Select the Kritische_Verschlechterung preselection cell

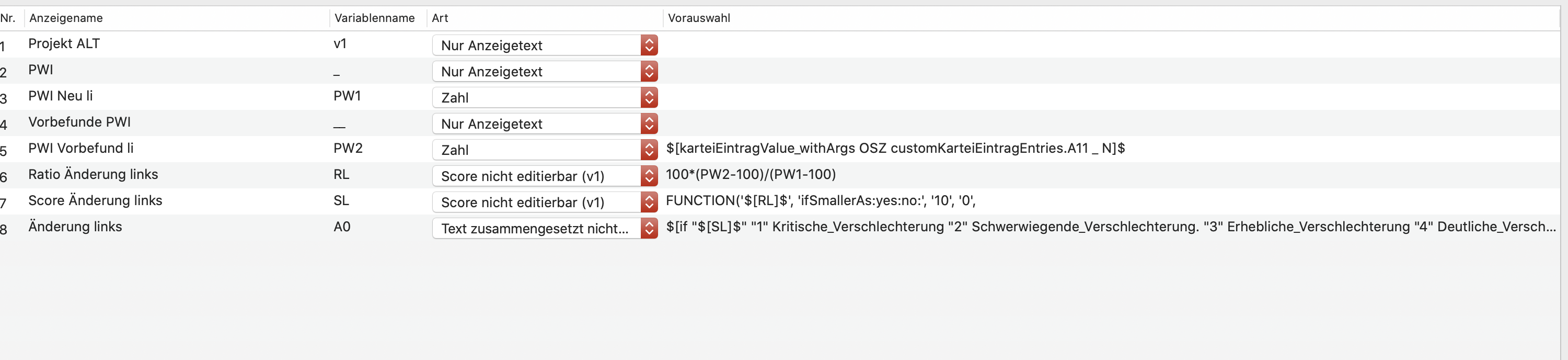1111,227
